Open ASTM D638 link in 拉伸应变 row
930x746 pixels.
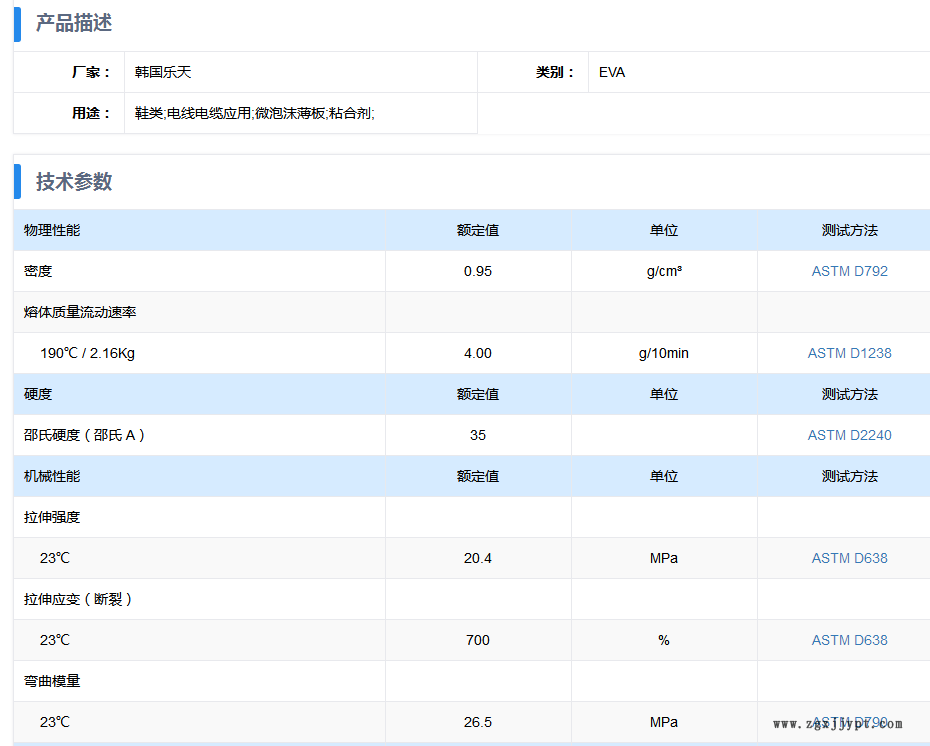pyautogui.click(x=849, y=640)
